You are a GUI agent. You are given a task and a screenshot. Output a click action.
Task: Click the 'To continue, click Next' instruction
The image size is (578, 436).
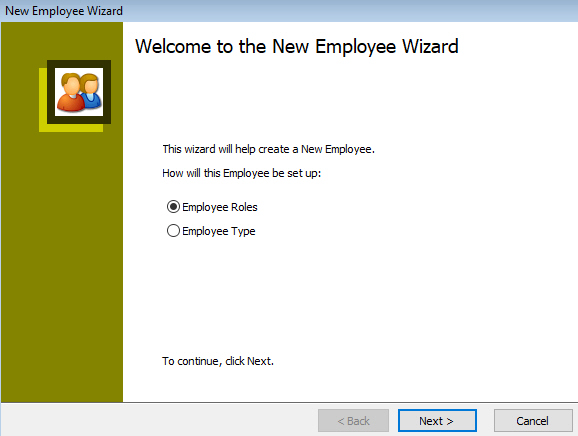(218, 361)
